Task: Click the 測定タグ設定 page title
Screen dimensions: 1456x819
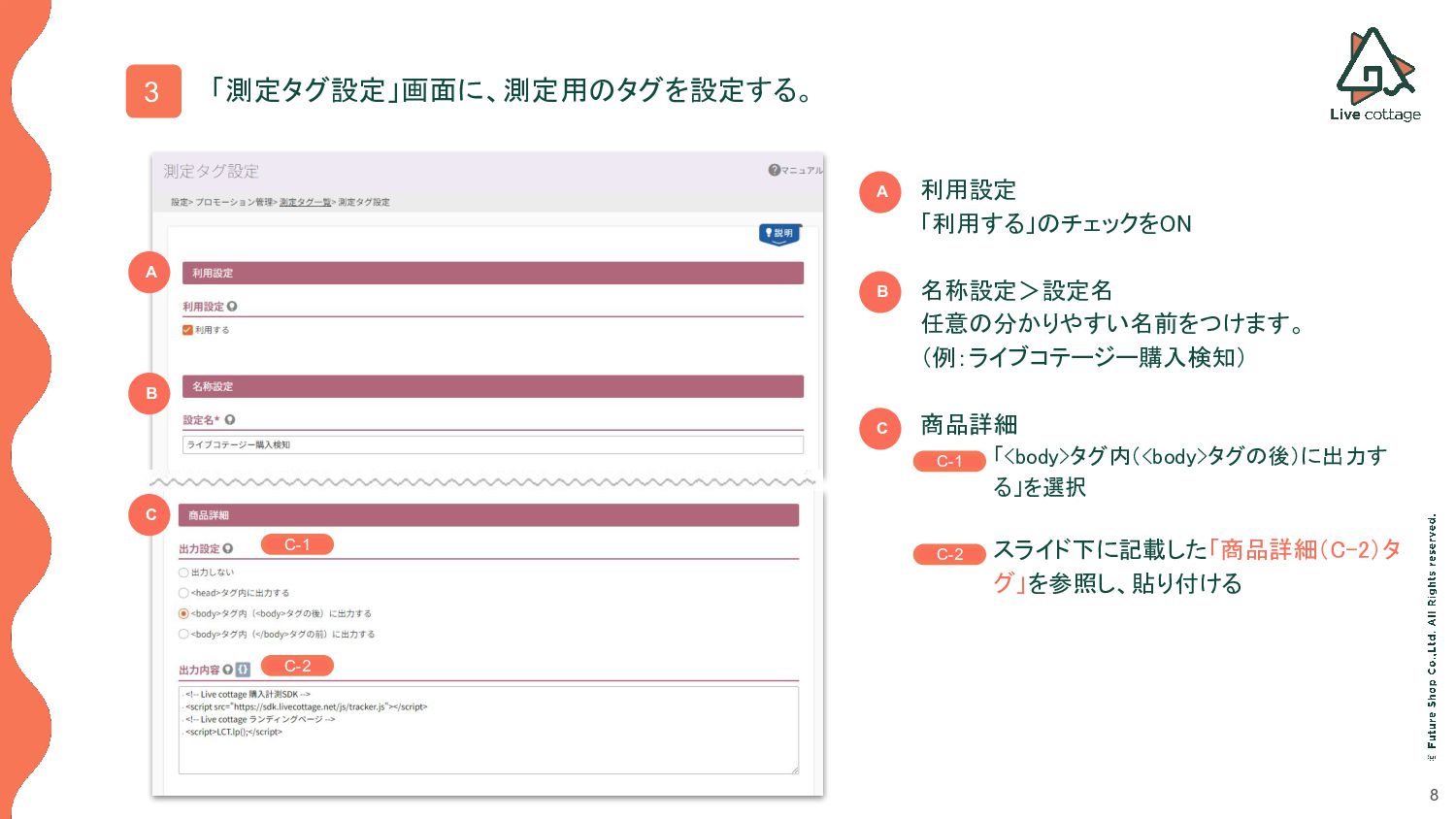Action: click(x=211, y=171)
